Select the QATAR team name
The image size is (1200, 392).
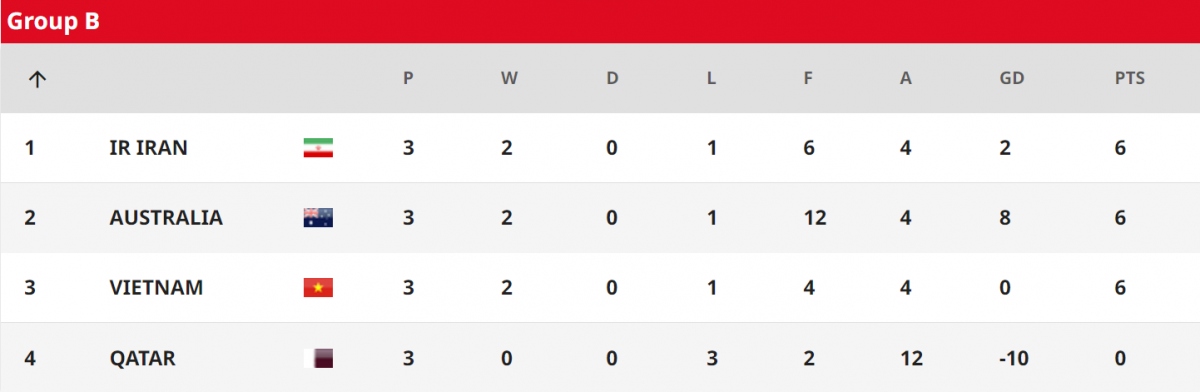click(143, 358)
